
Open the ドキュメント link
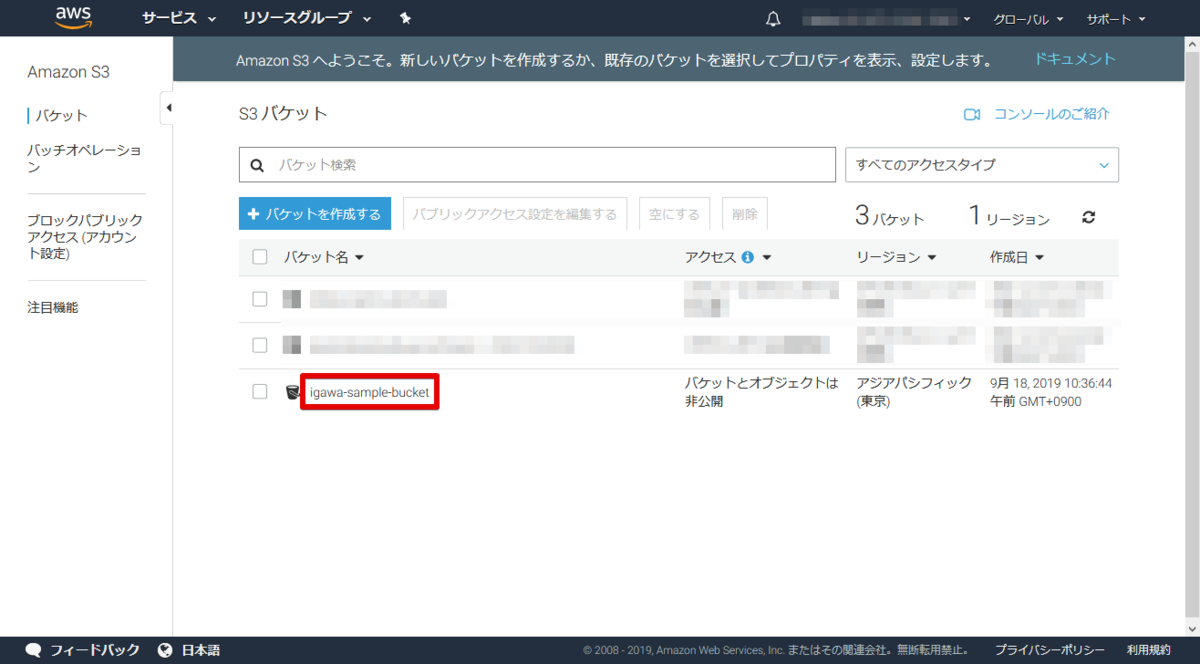point(1075,59)
